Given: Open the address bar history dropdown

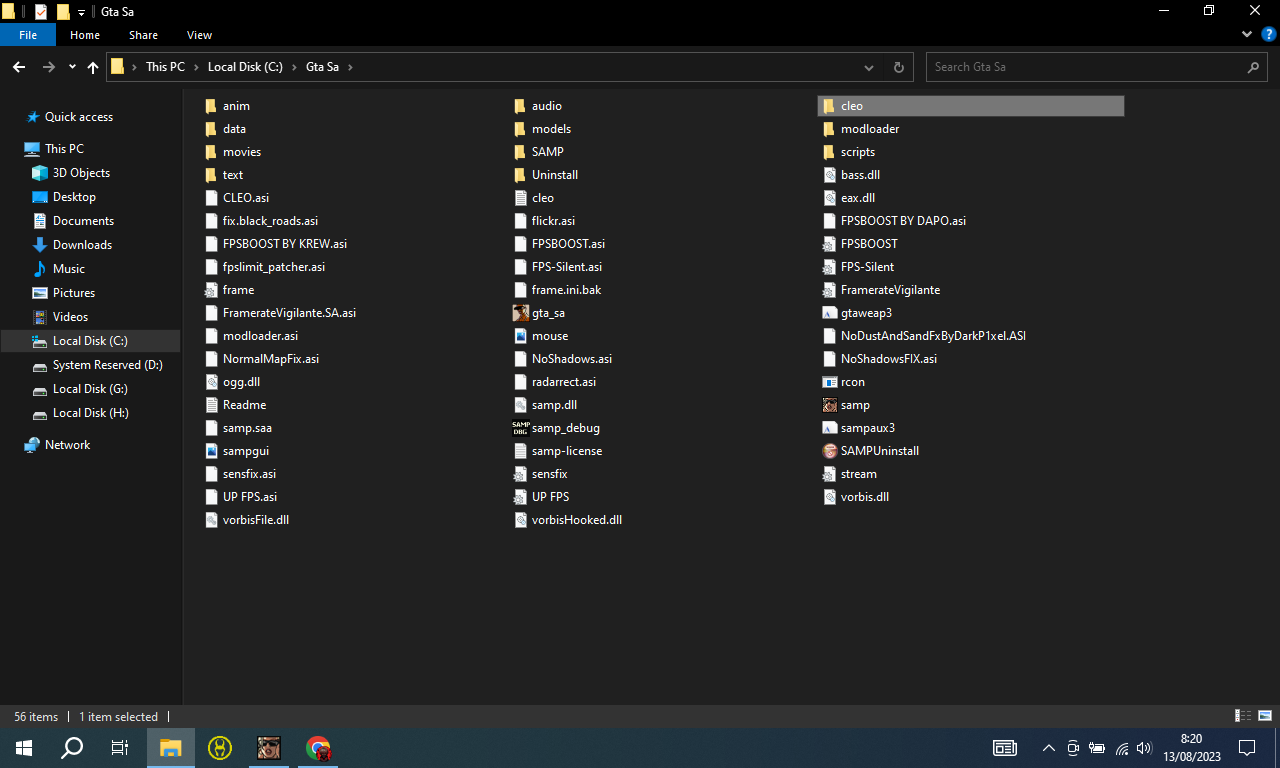Looking at the screenshot, I should 869,67.
